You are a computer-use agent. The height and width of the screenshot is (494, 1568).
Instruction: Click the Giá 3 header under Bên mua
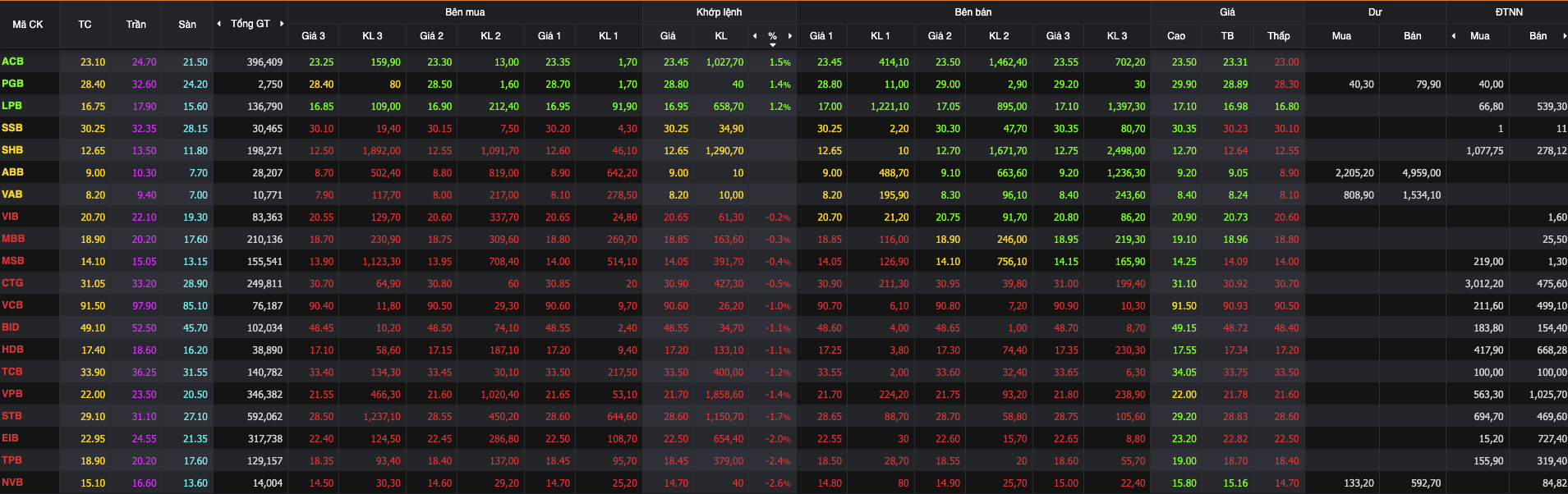coord(313,36)
